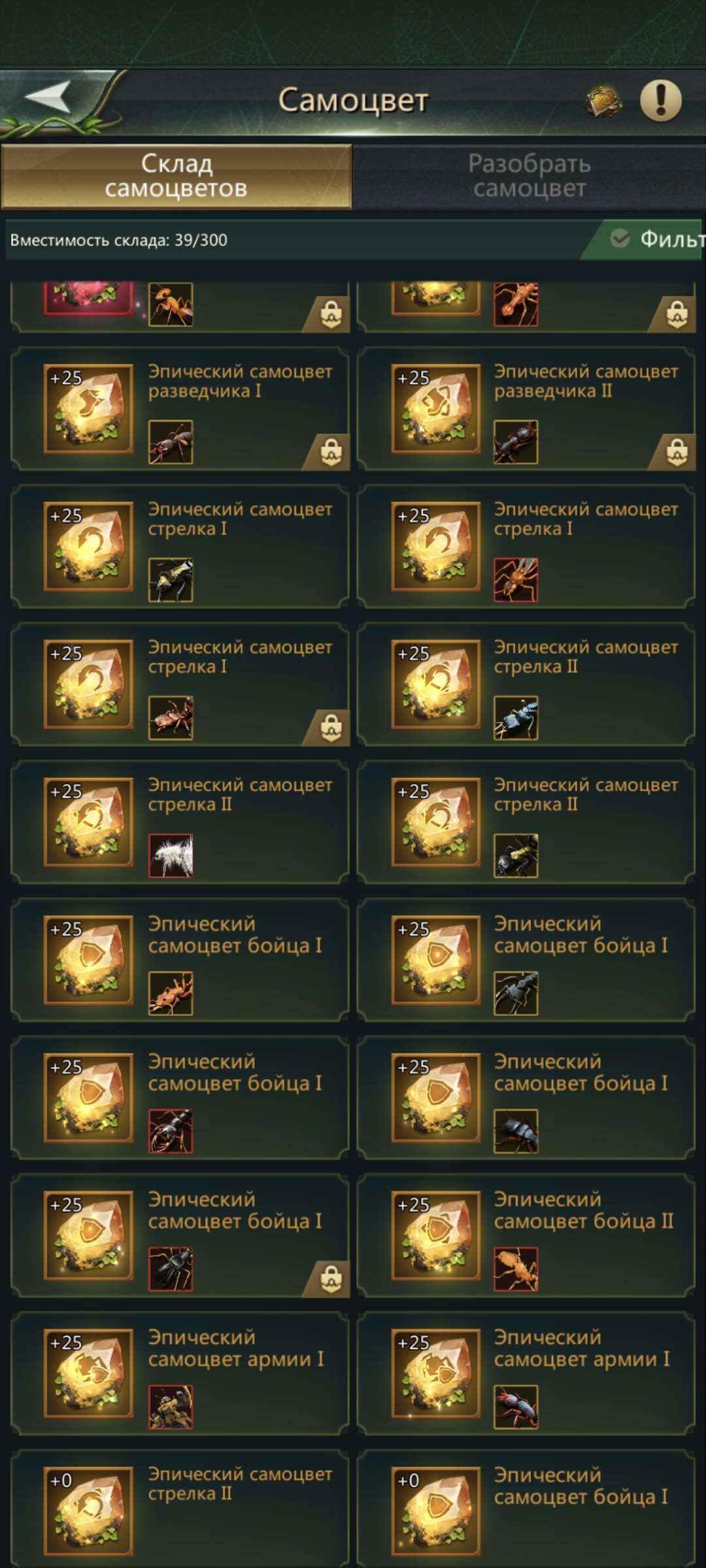Toggle lock on Эпический самоцвет разведчика II
Screen dimensions: 706x1568
coord(677,451)
